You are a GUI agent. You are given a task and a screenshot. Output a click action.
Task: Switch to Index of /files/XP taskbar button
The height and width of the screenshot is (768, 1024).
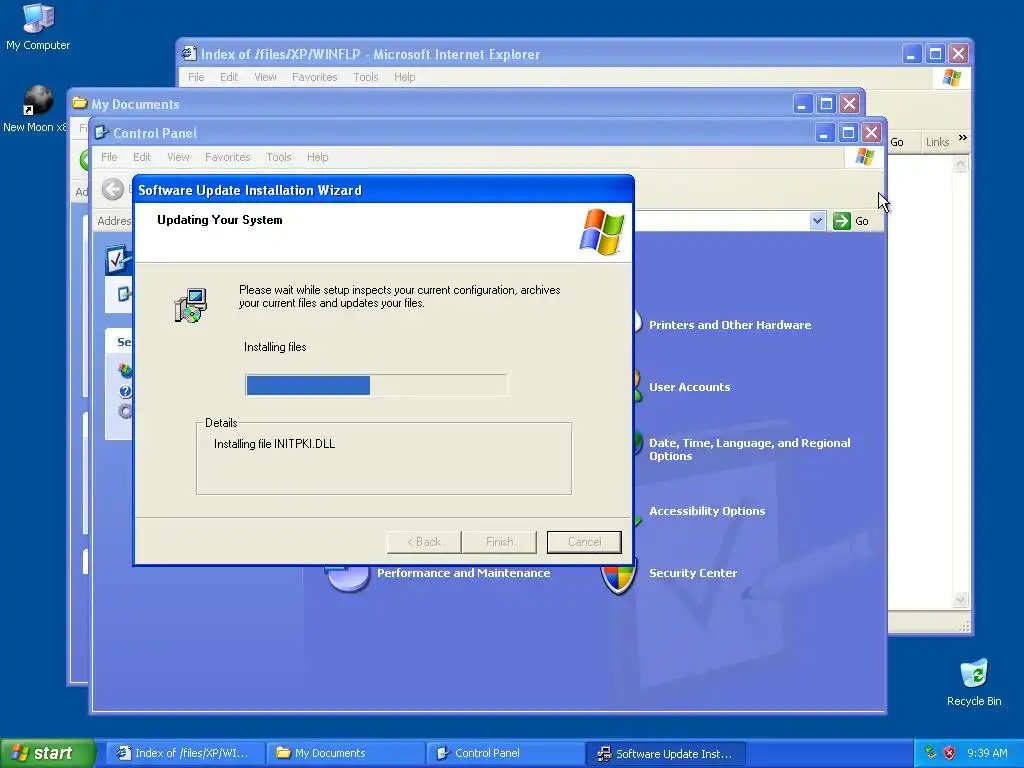[x=185, y=753]
